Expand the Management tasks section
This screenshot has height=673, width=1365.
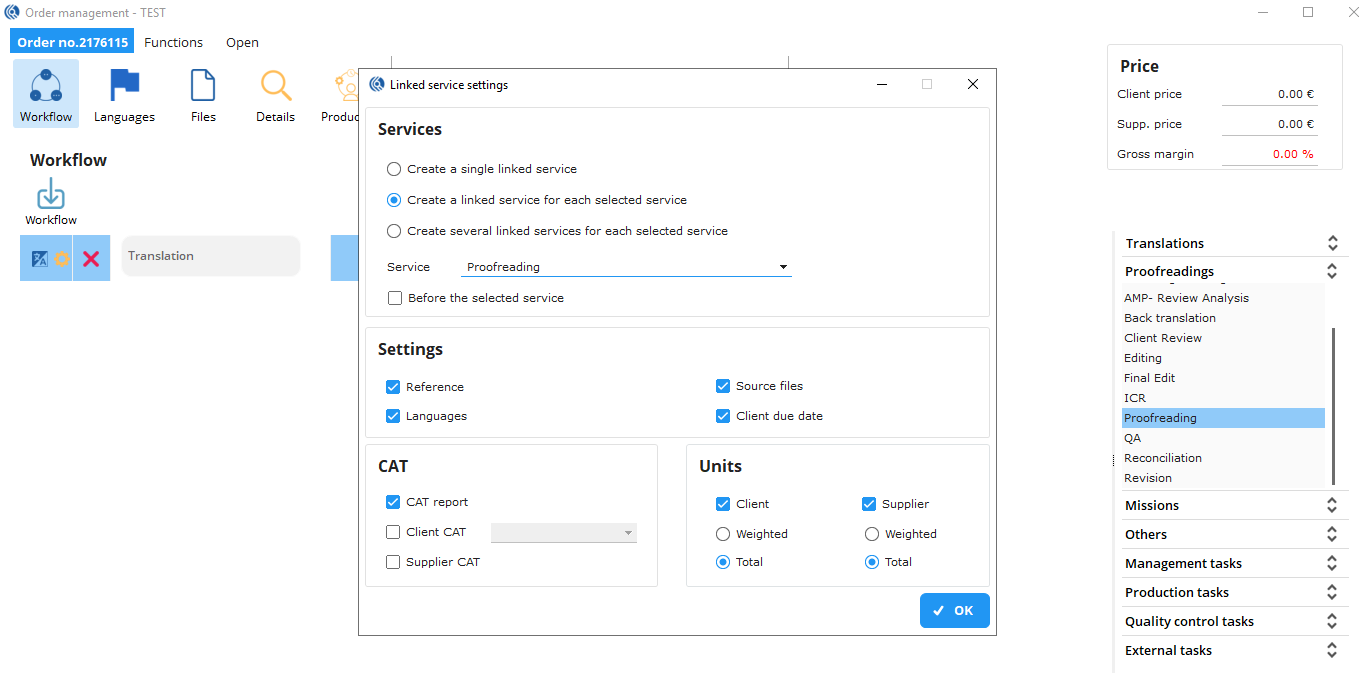pos(1331,563)
